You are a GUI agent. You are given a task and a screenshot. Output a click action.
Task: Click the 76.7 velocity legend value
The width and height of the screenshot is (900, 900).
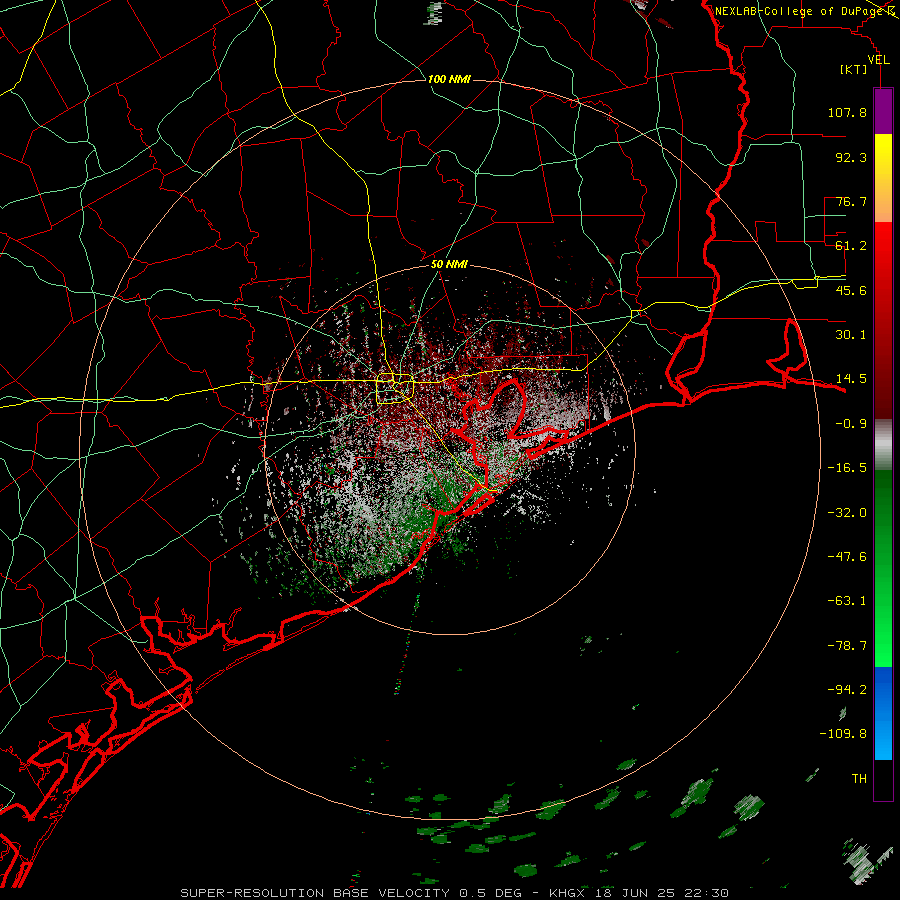pyautogui.click(x=851, y=201)
